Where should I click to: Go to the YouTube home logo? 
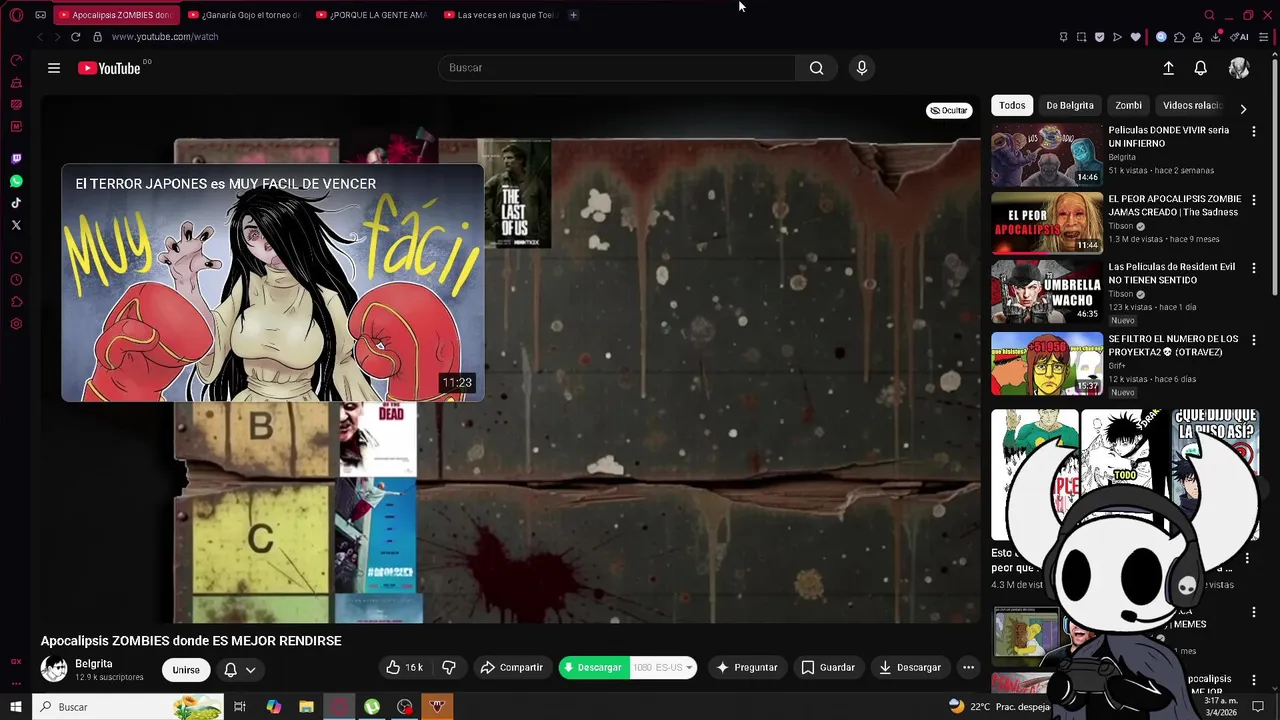(x=109, y=68)
